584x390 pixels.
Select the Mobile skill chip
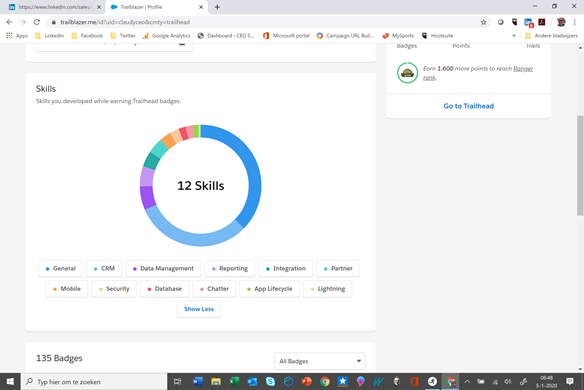tap(67, 289)
